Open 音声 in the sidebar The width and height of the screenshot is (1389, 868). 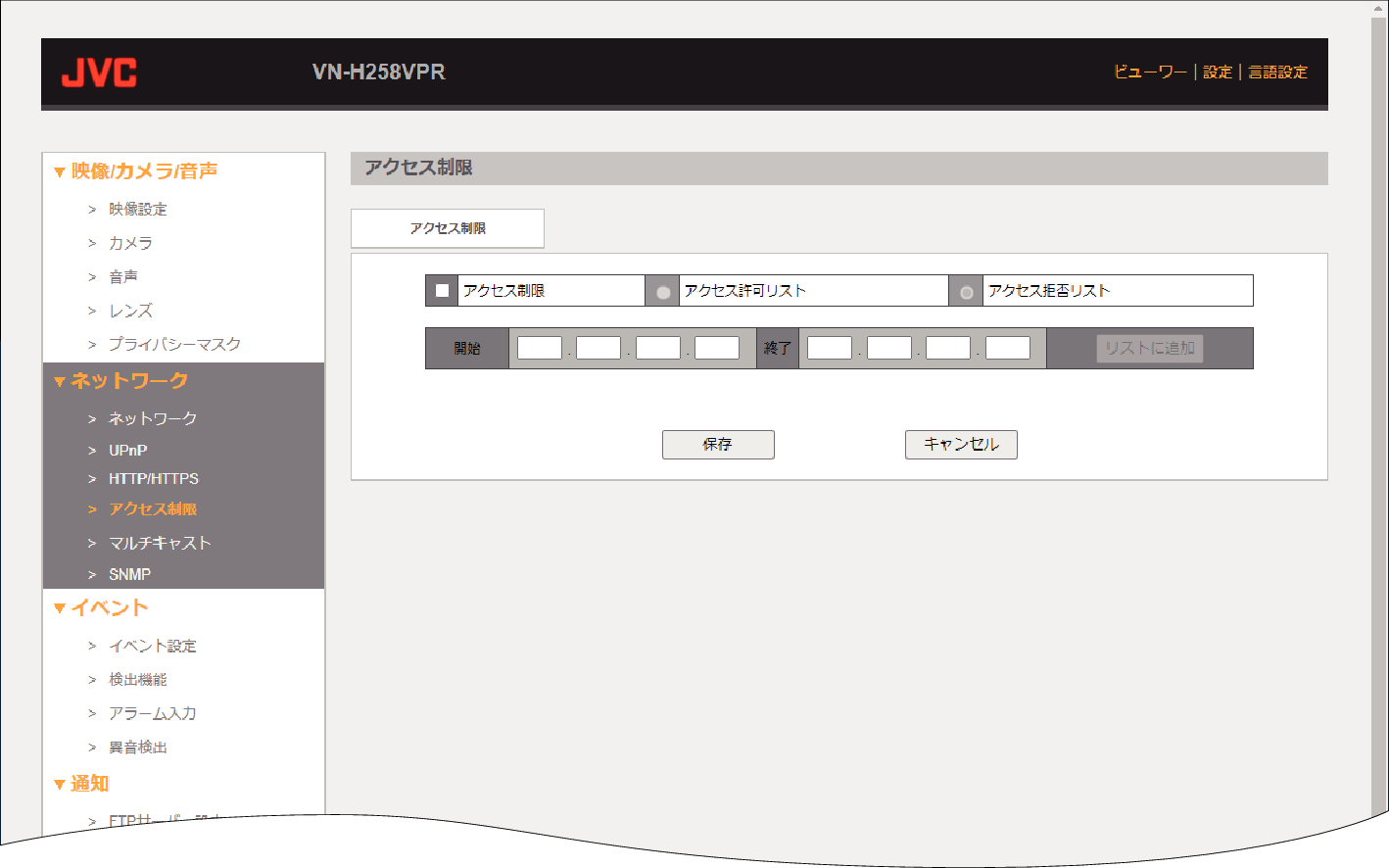click(x=122, y=276)
